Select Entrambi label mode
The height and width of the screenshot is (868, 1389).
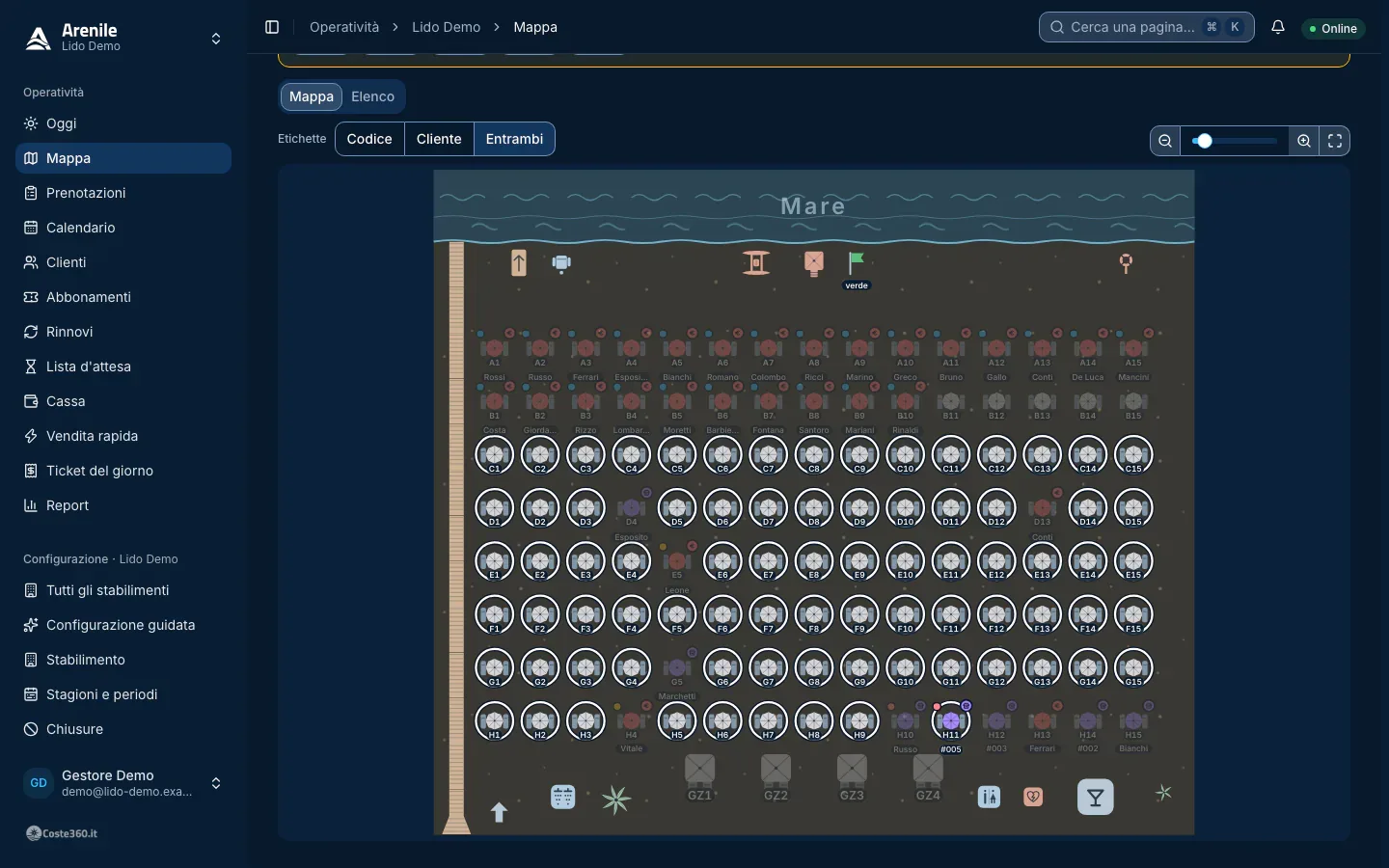(514, 139)
